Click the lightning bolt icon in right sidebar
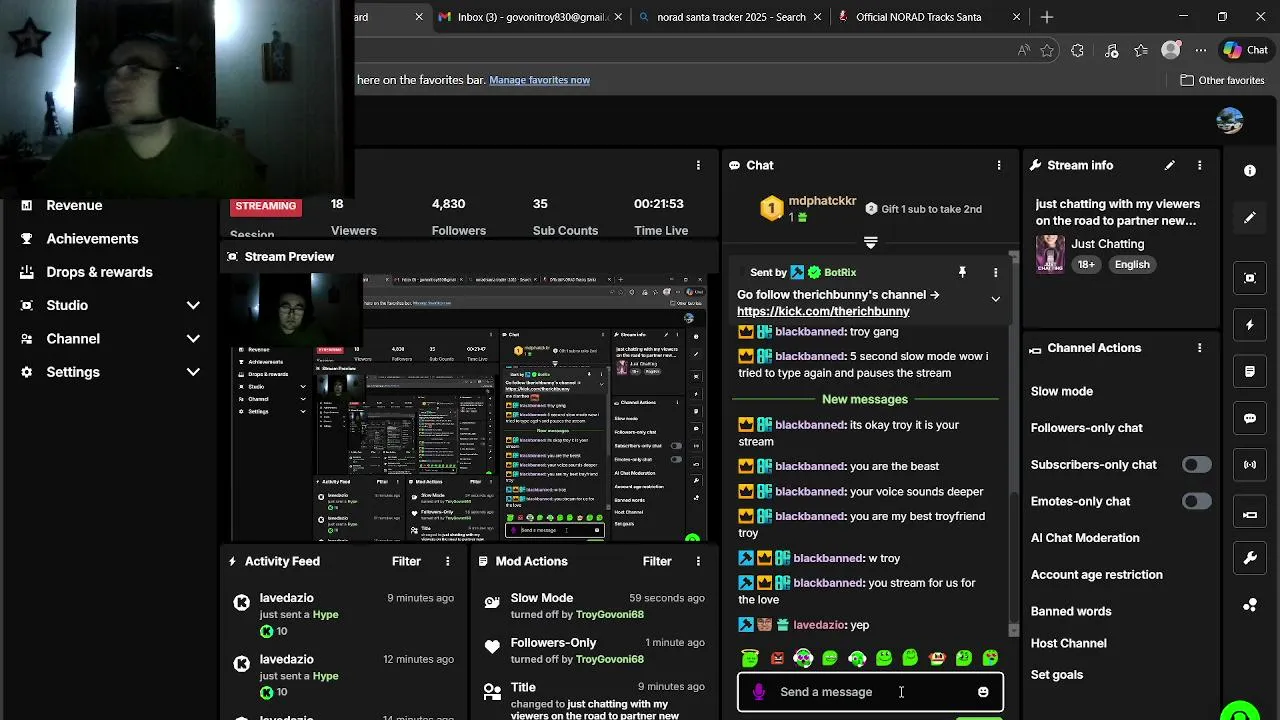 (1250, 325)
